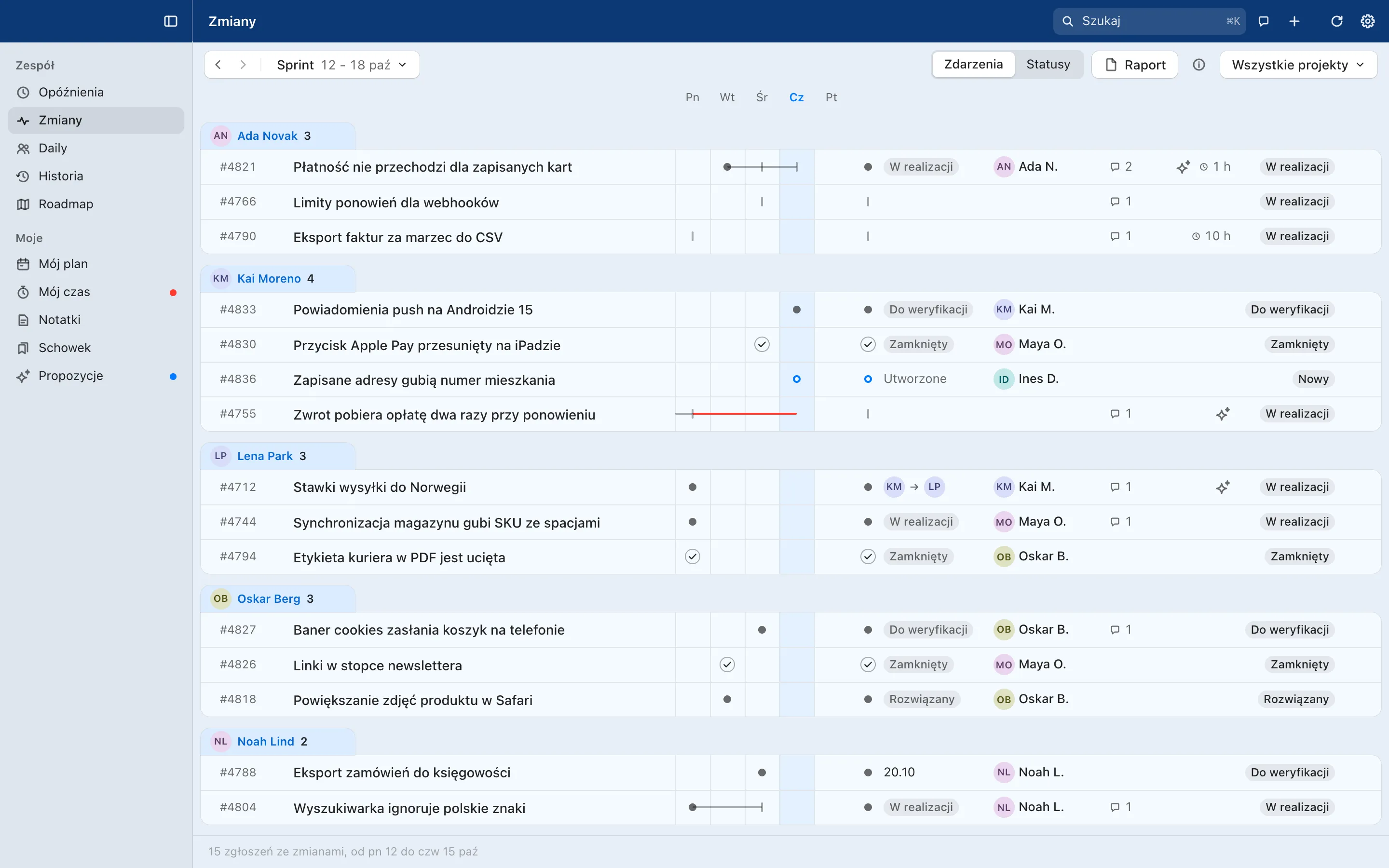Click the 20.10 event value on #4788
The width and height of the screenshot is (1389, 868).
(x=899, y=772)
